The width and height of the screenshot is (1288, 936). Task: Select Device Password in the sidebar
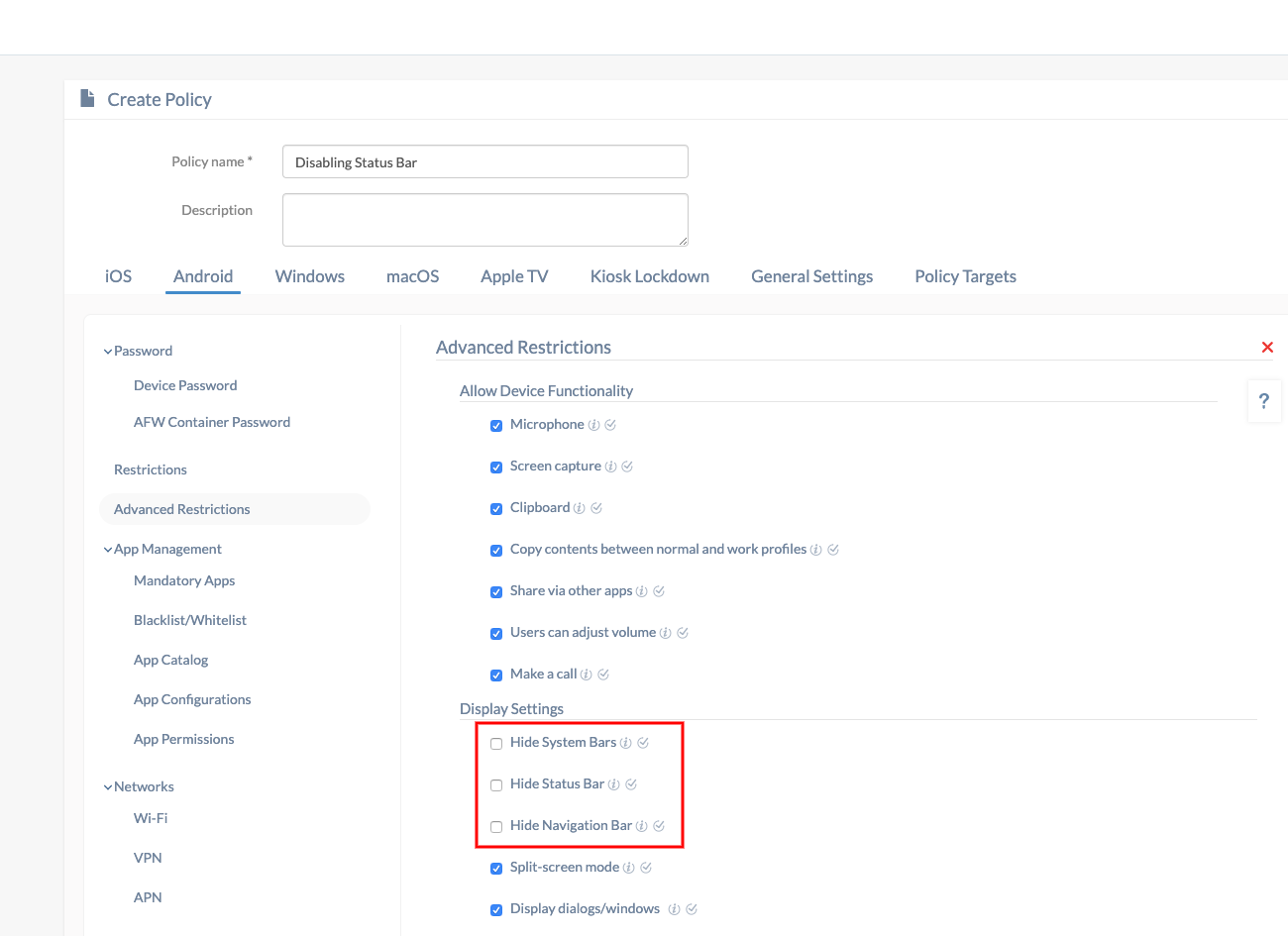pyautogui.click(x=185, y=385)
